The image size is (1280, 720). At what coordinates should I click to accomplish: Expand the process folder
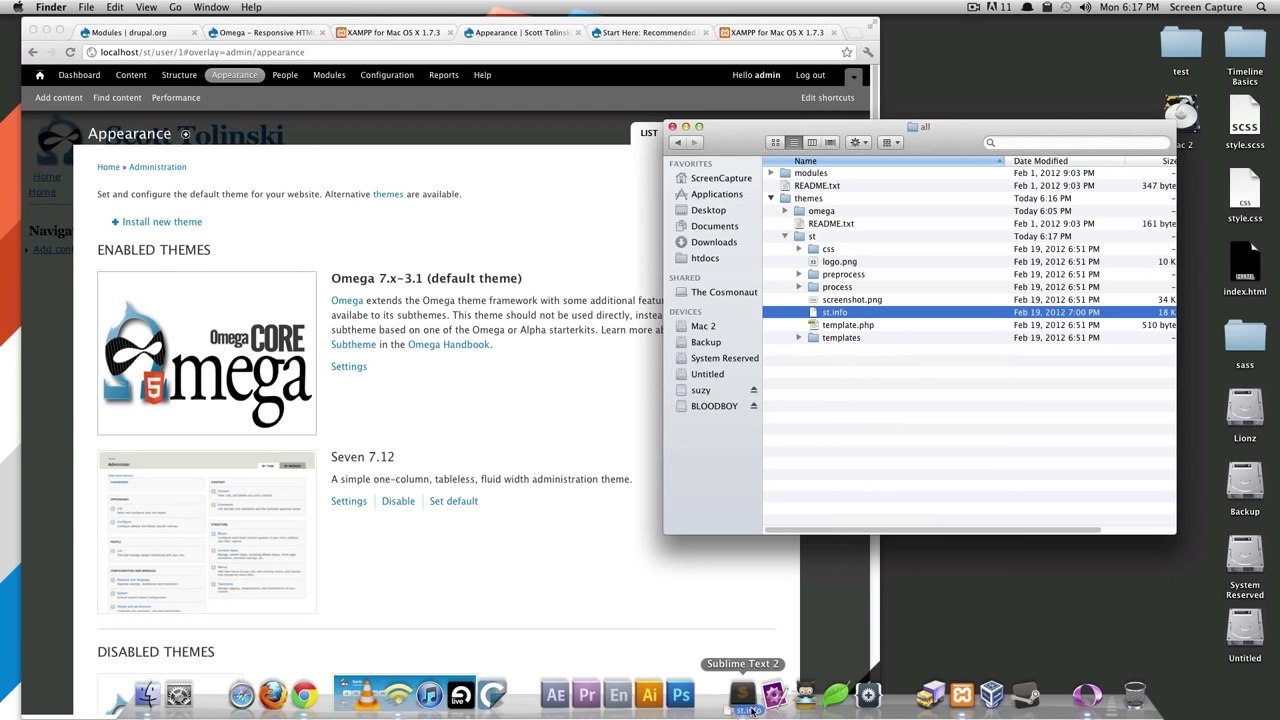click(x=799, y=287)
